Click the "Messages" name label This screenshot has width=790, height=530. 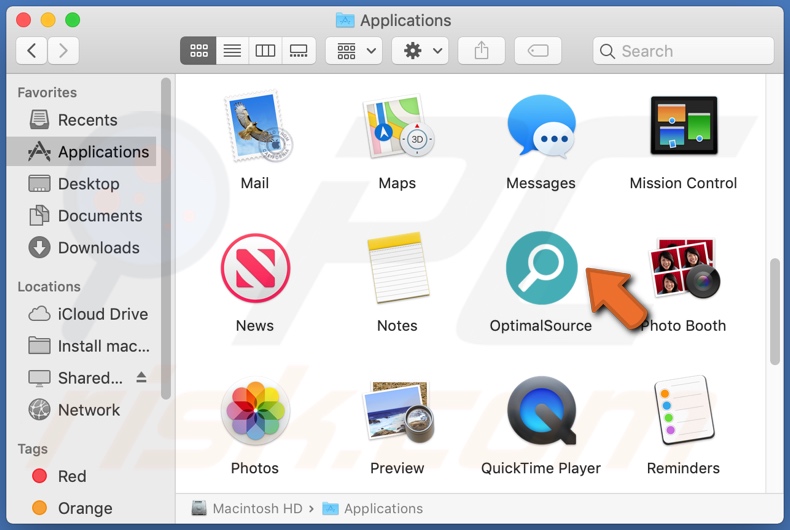541,183
